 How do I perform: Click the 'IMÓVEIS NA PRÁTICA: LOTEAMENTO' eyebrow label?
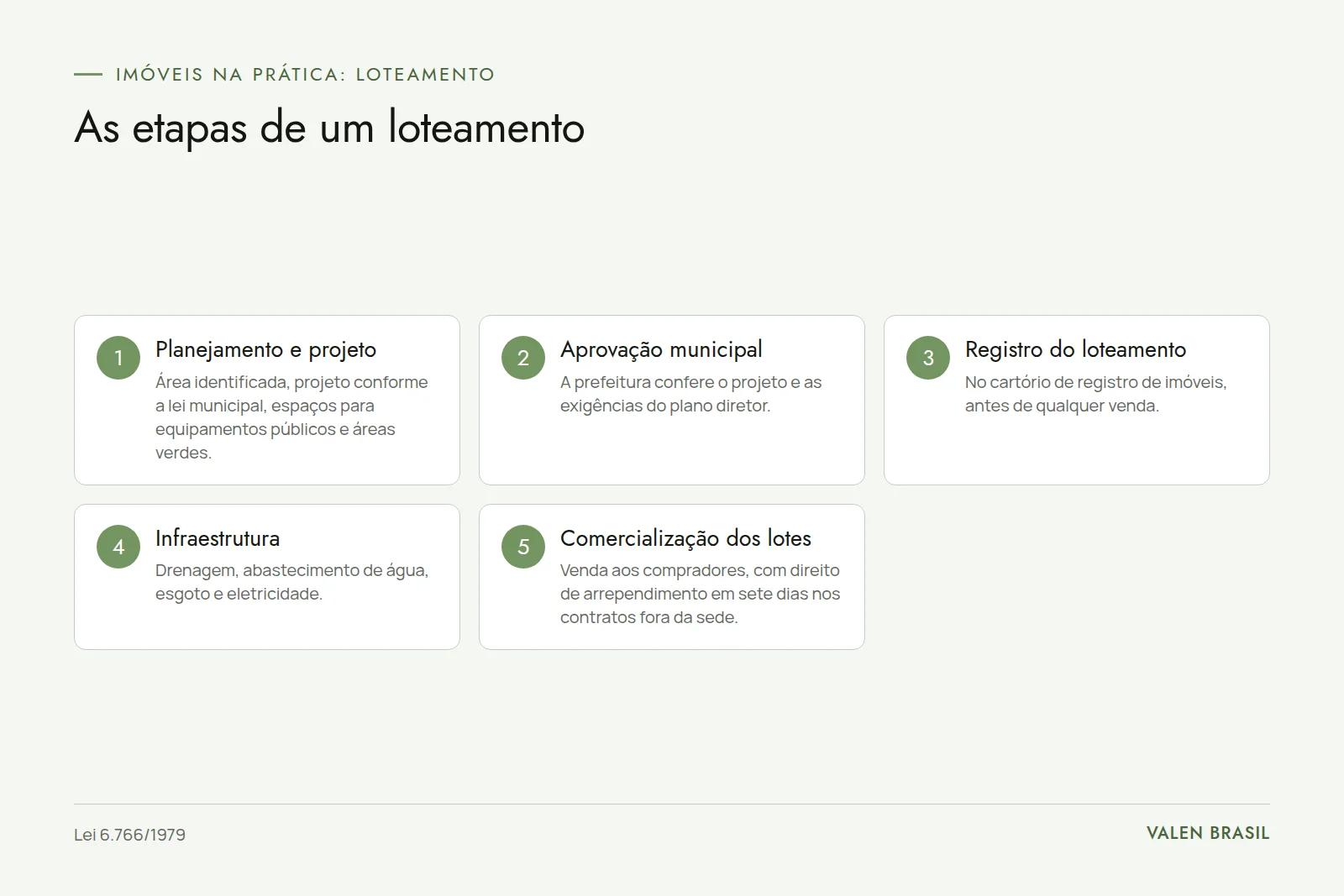point(305,74)
